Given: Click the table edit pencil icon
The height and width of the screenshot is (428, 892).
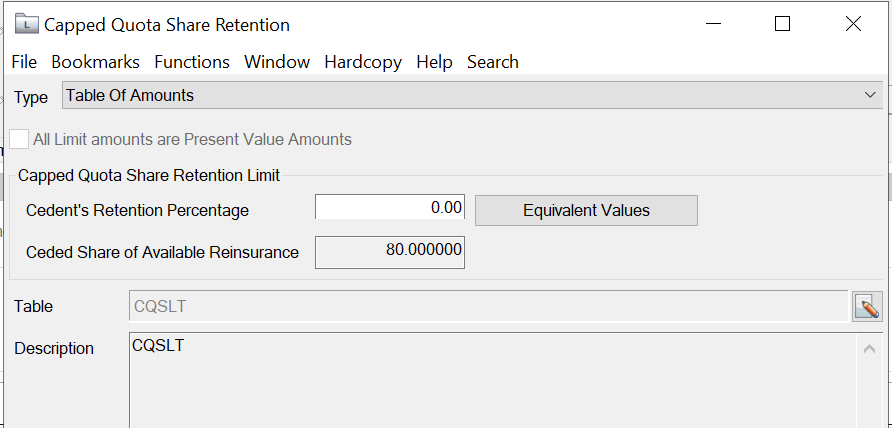Looking at the screenshot, I should pos(867,307).
